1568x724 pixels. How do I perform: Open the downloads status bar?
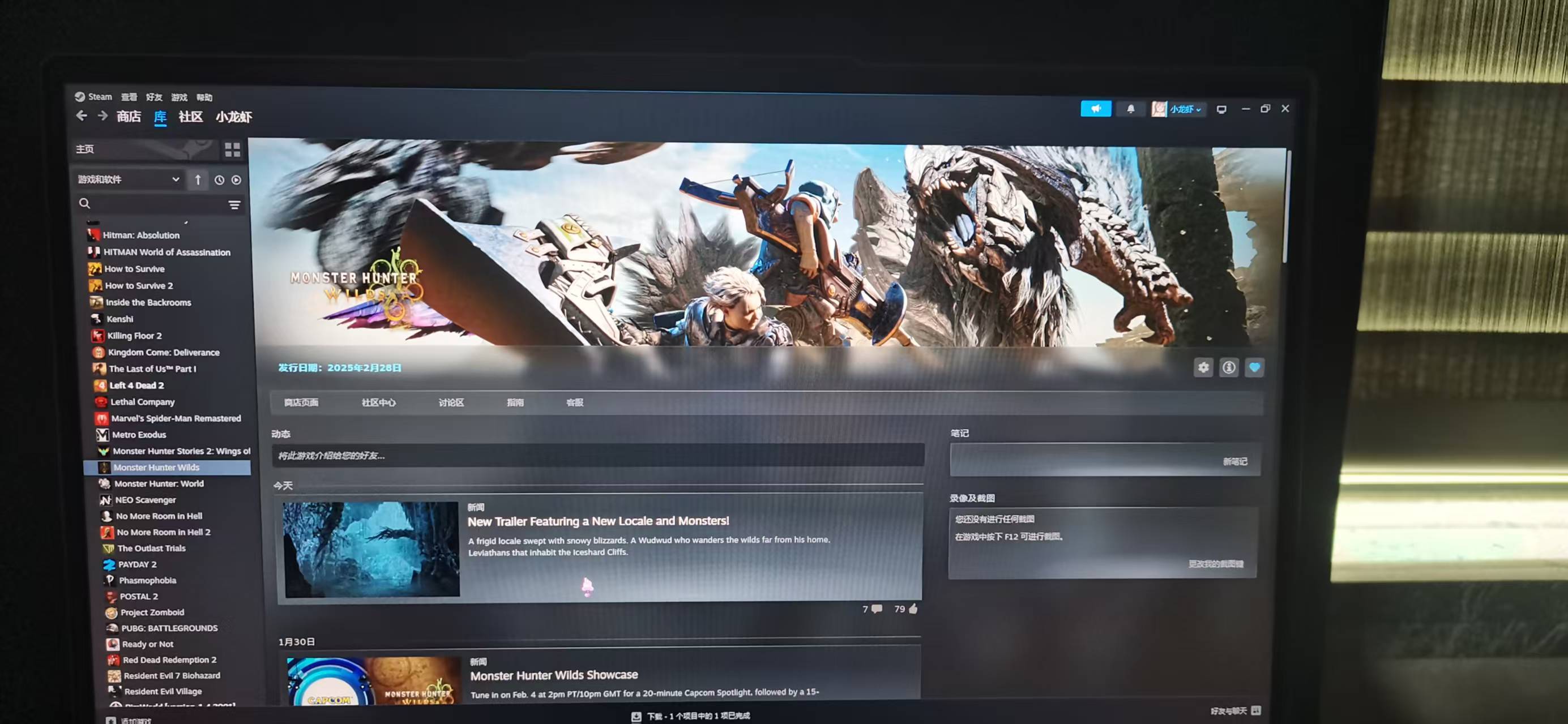[690, 716]
